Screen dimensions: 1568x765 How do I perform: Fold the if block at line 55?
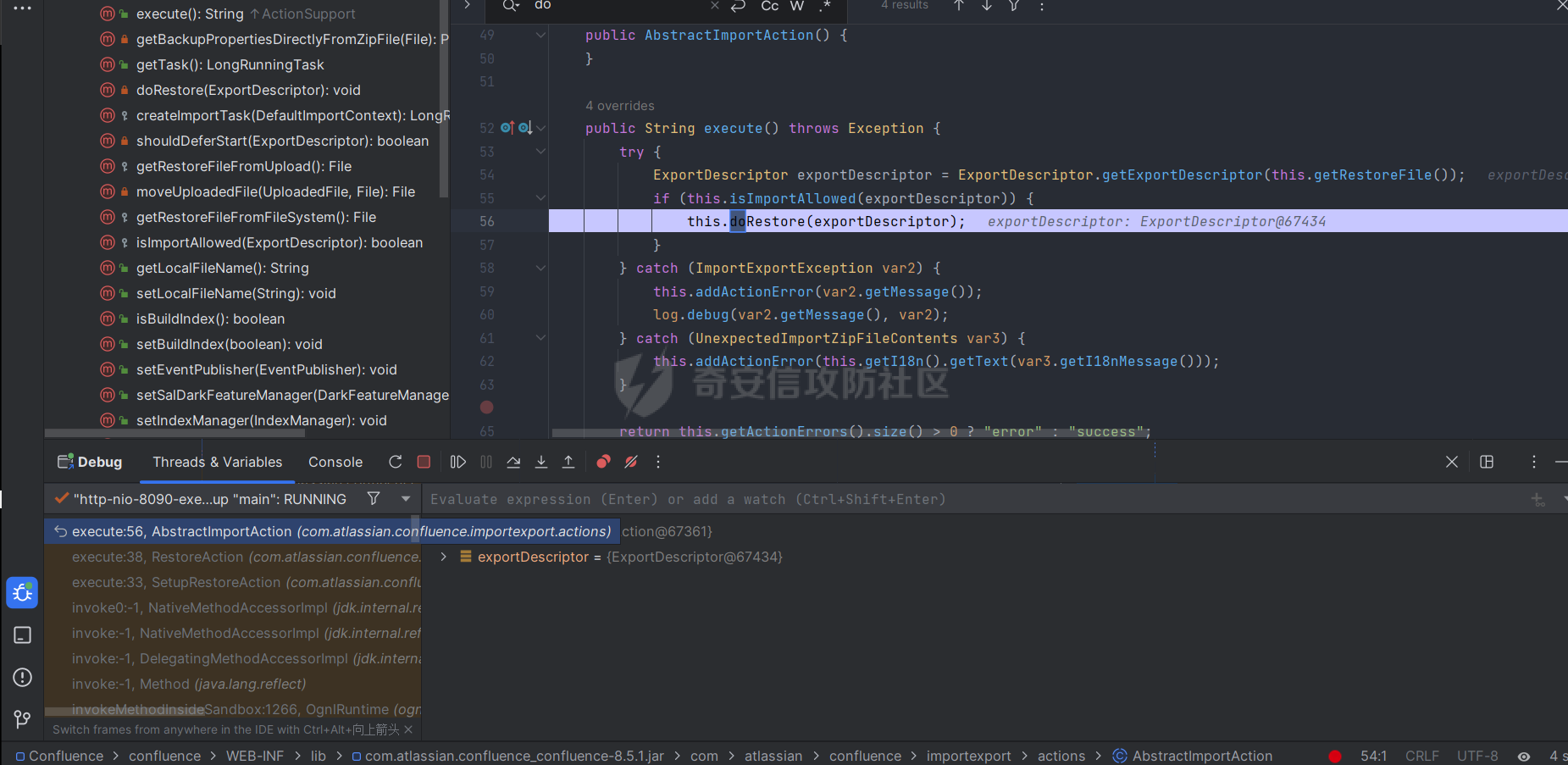tap(540, 198)
